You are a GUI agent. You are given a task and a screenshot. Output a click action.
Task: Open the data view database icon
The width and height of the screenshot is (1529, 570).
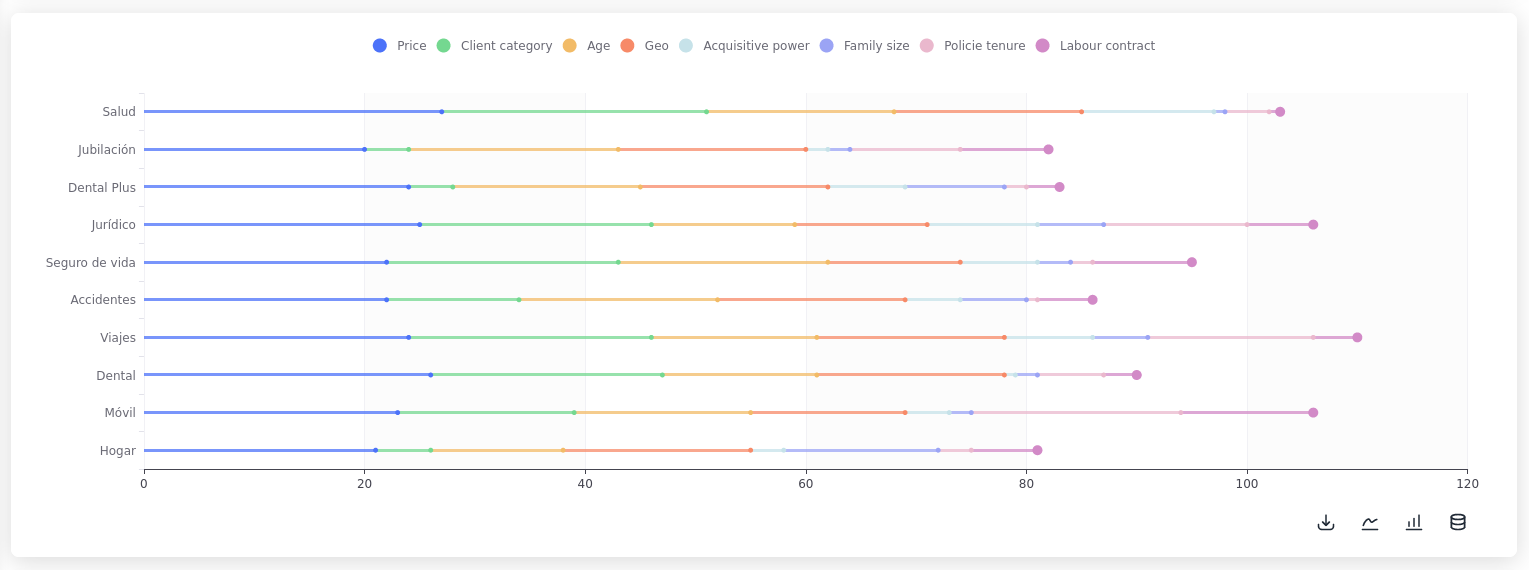[1458, 522]
